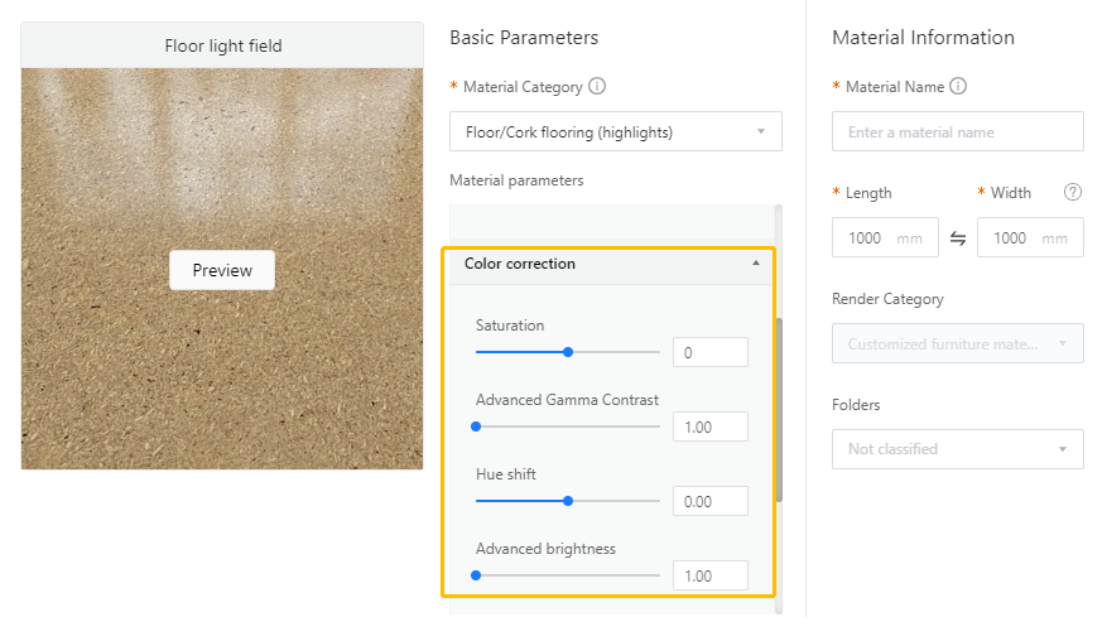Click the Material Name input field
Image resolution: width=1107 pixels, height=618 pixels.
click(957, 132)
